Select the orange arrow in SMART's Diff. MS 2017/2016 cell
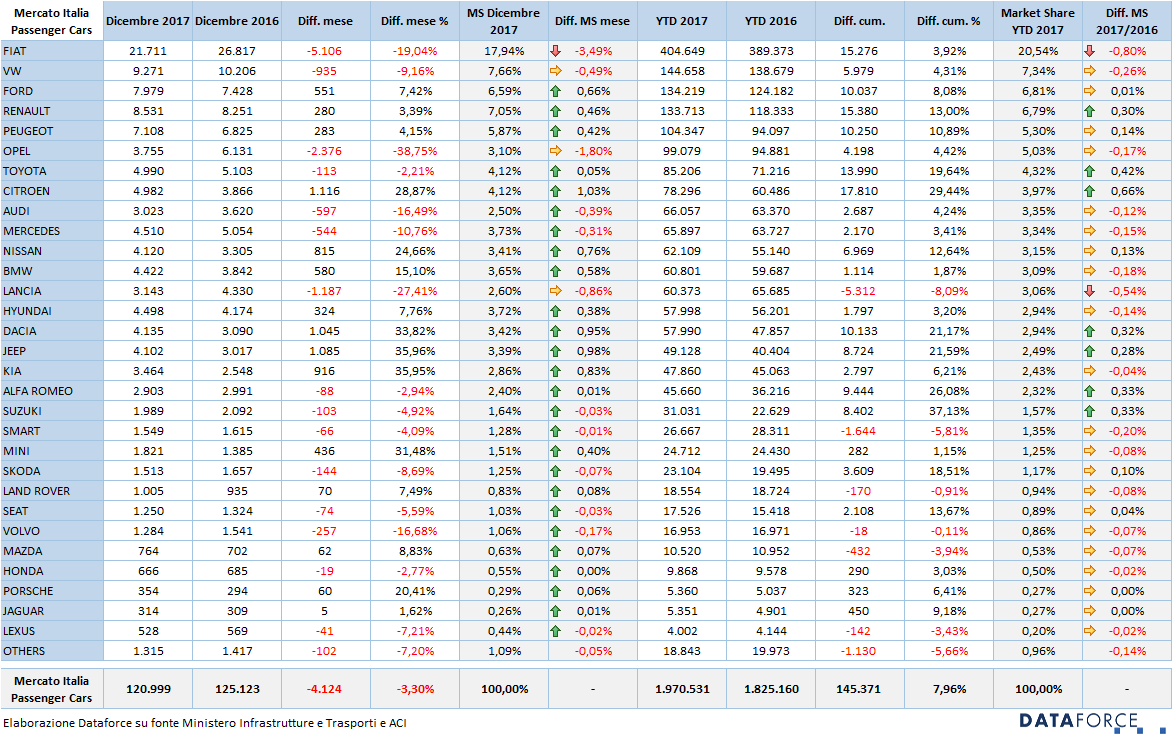1172x737 pixels. [1090, 431]
